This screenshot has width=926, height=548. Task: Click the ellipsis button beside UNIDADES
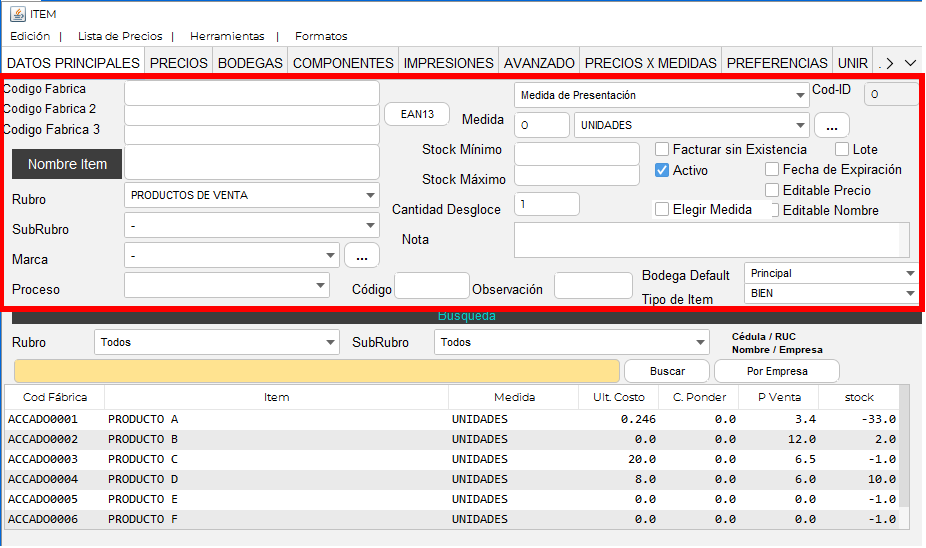pos(831,126)
